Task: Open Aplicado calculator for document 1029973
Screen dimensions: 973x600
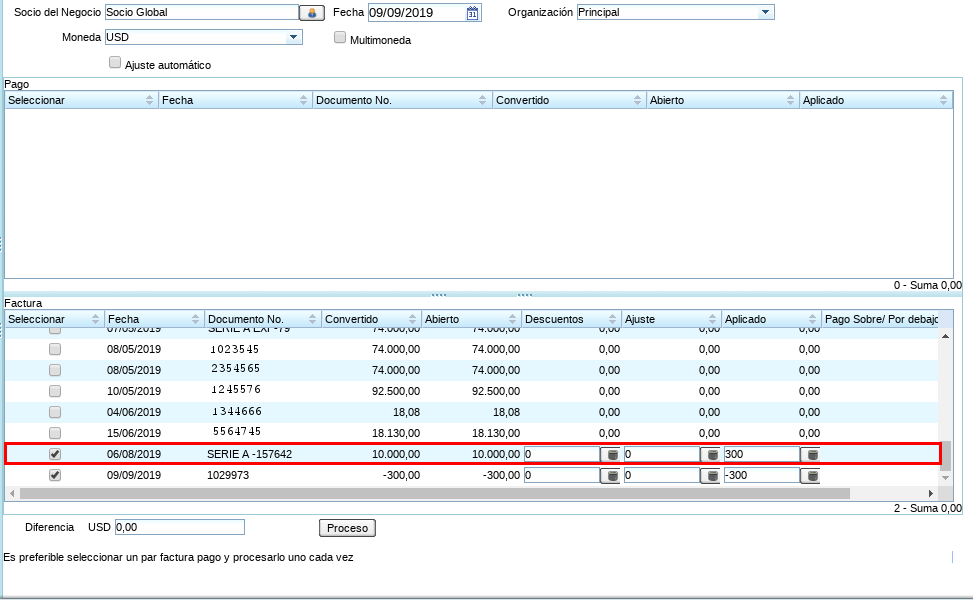Action: [811, 476]
